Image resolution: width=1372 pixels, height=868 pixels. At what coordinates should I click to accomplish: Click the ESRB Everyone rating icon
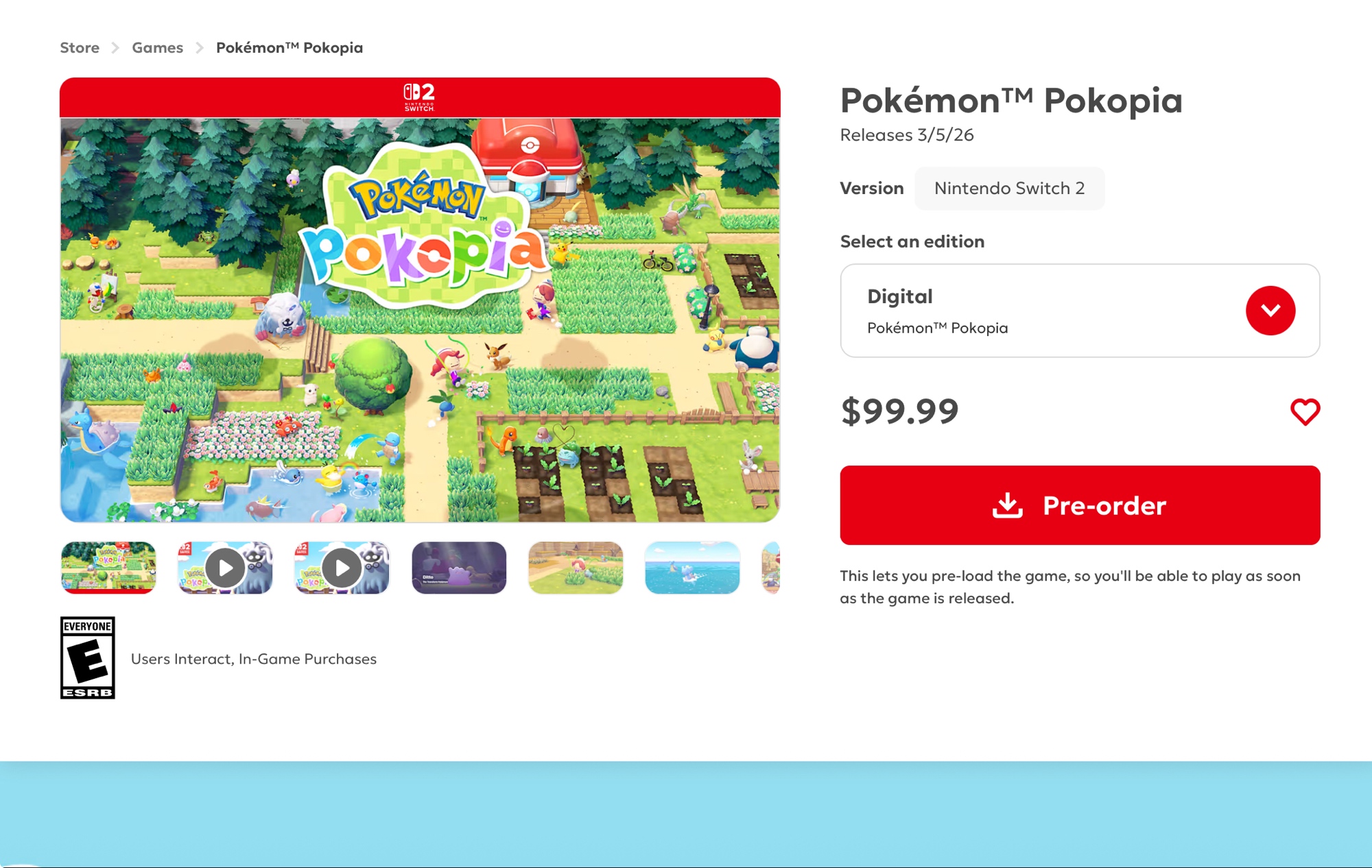coord(88,658)
